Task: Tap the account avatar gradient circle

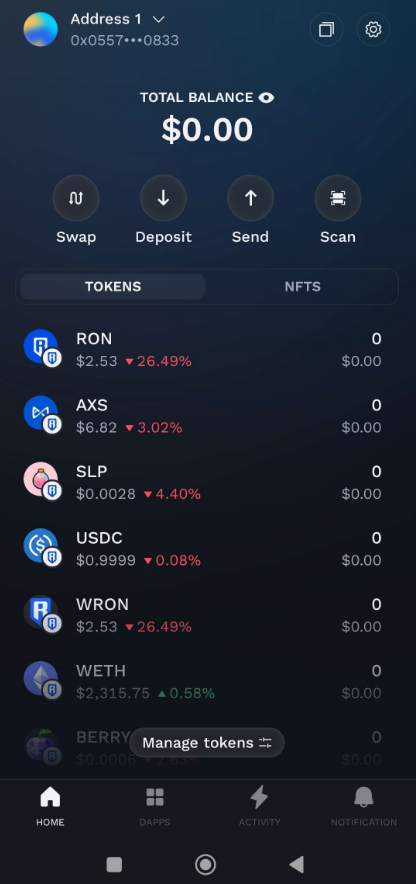Action: [x=41, y=29]
